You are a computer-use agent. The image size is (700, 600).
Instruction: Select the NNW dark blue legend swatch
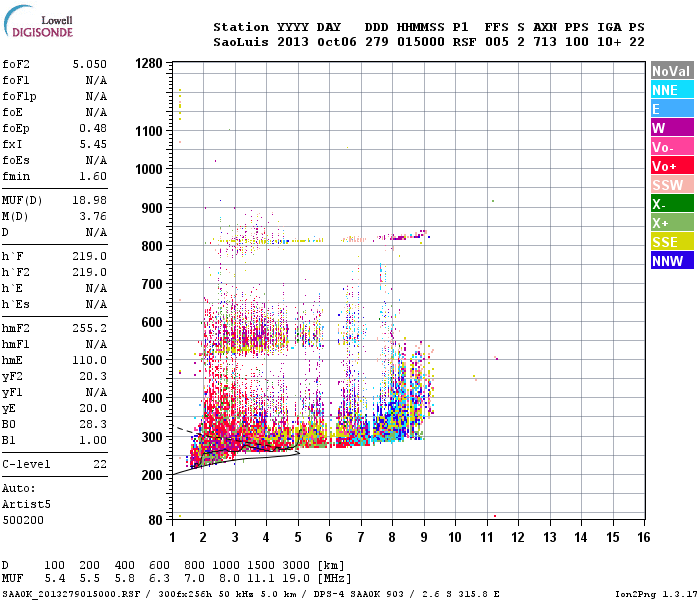click(x=672, y=261)
